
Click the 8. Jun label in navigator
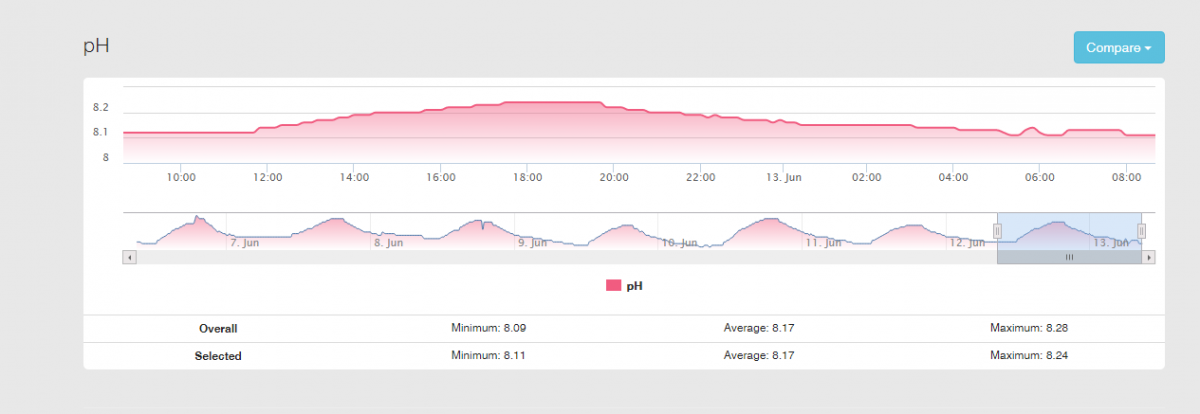point(388,243)
